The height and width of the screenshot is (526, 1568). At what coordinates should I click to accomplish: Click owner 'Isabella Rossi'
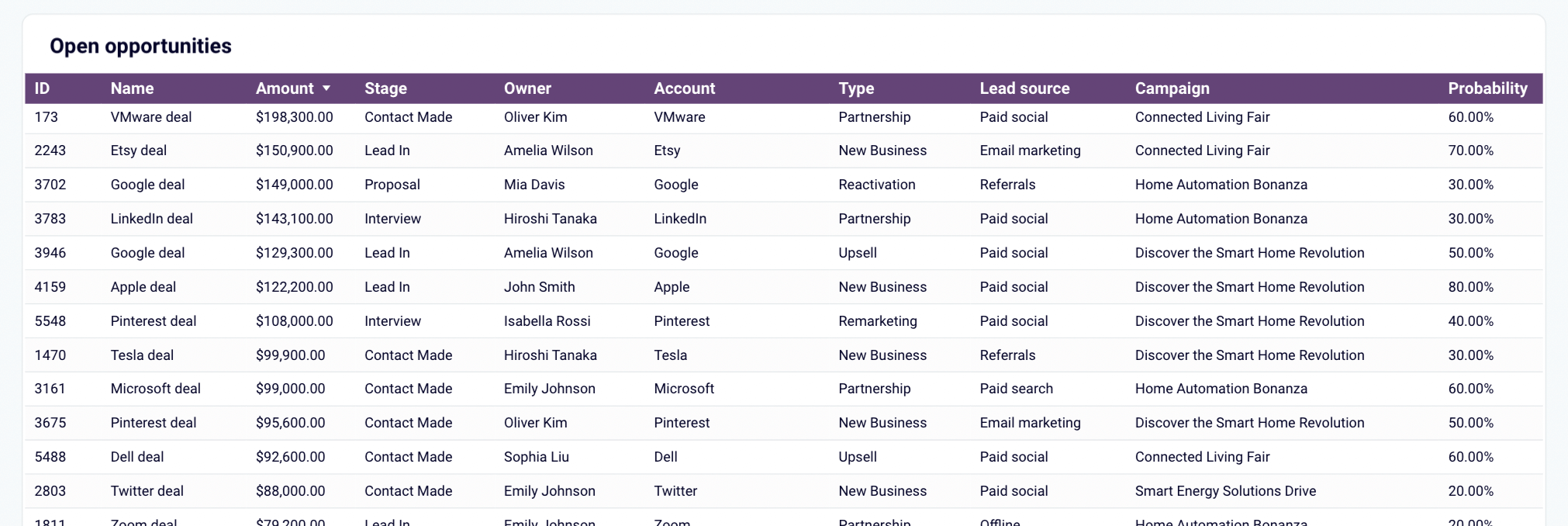pos(547,321)
